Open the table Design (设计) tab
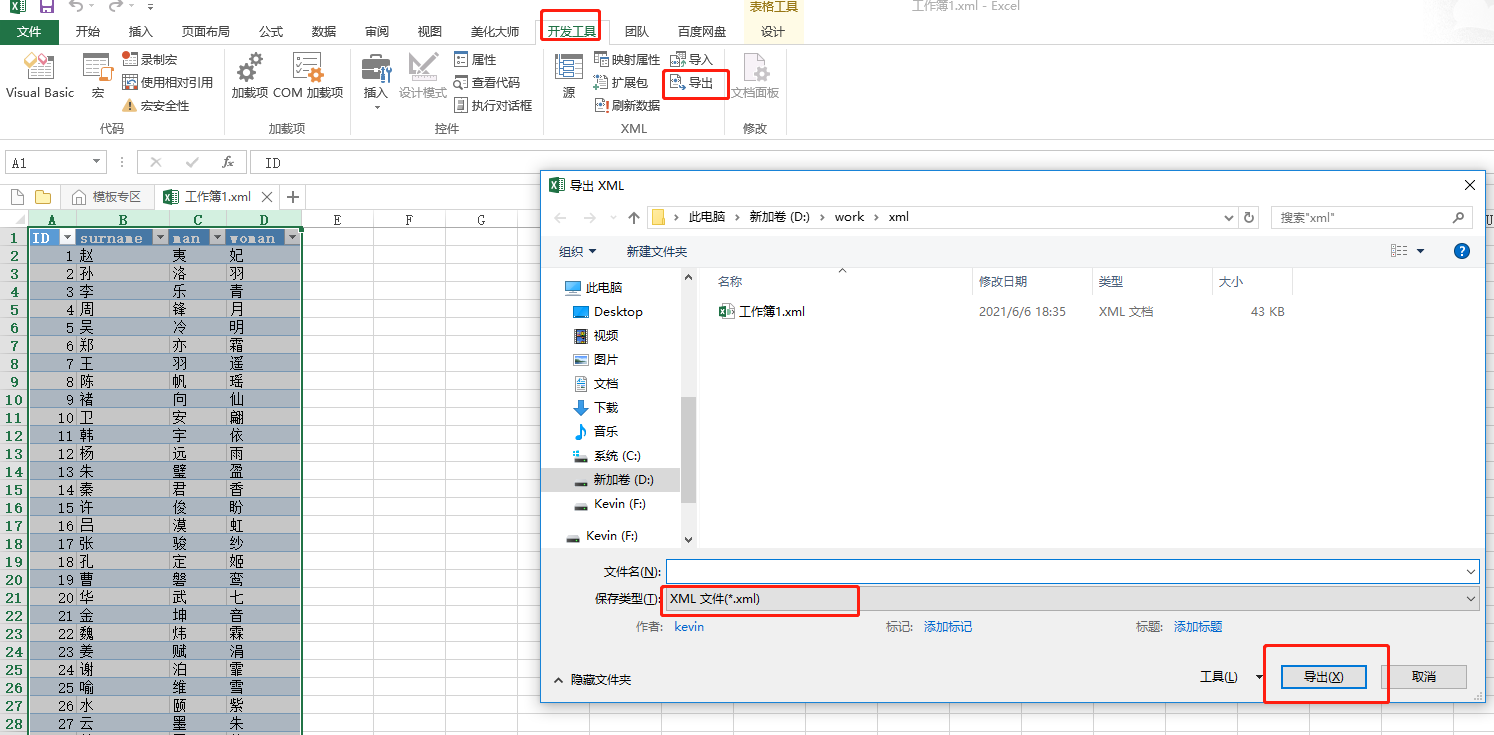Viewport: 1494px width, 735px height. pyautogui.click(x=773, y=31)
